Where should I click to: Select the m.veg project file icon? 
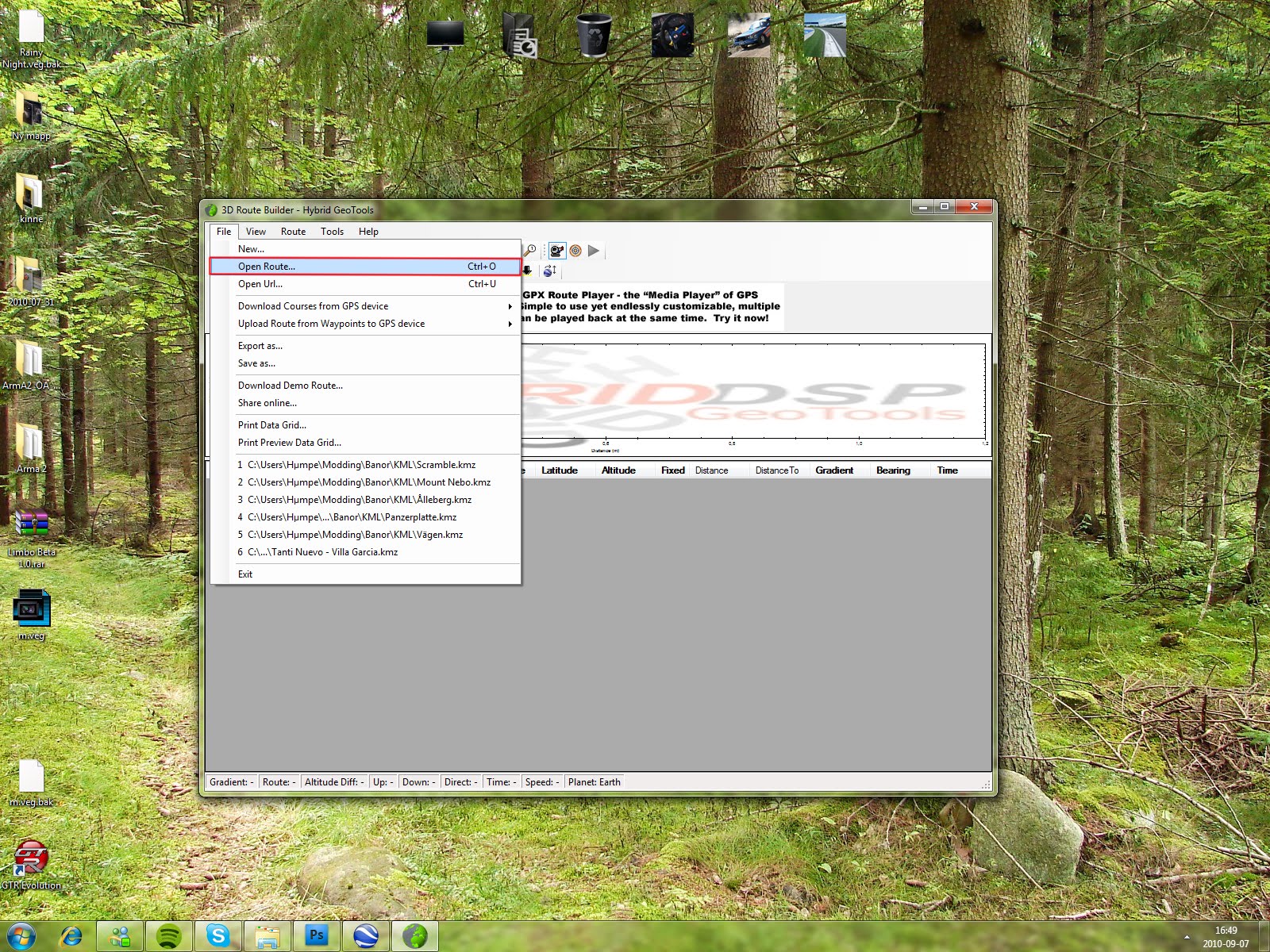[x=31, y=615]
